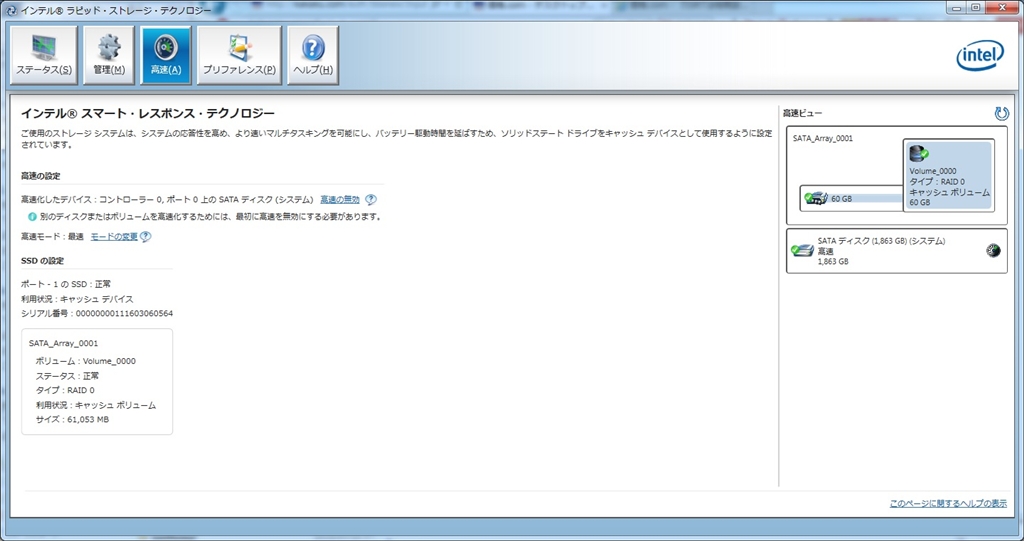Open the ステータス(S) status tab
This screenshot has width=1024, height=541.
point(44,56)
